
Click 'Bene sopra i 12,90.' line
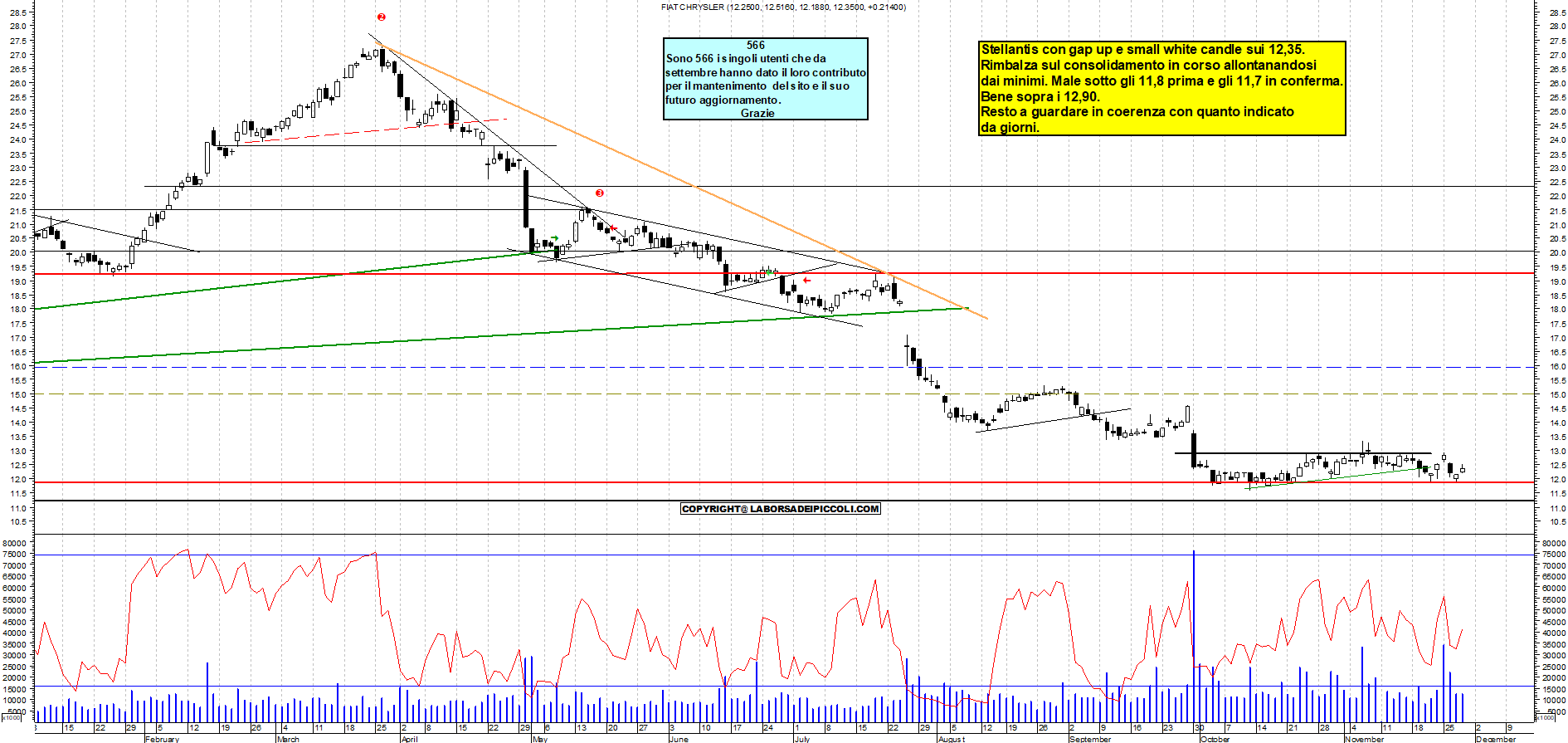click(x=1040, y=96)
